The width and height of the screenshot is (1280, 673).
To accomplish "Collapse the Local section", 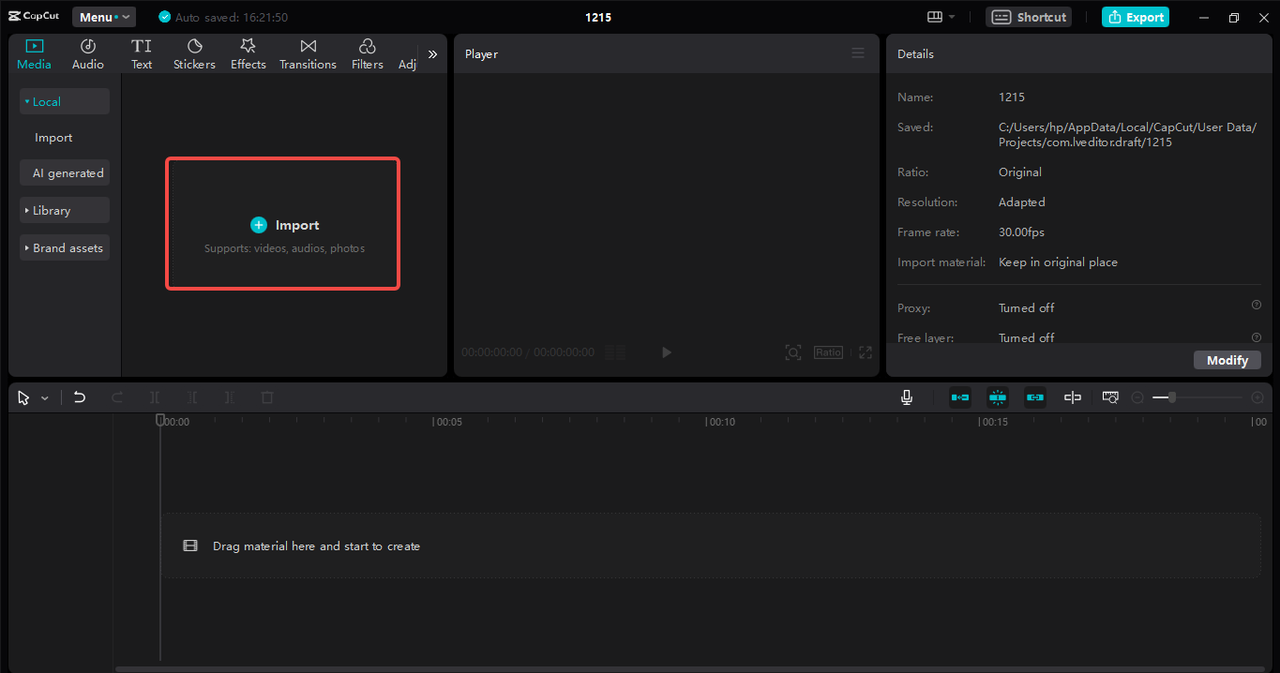I will pyautogui.click(x=64, y=101).
